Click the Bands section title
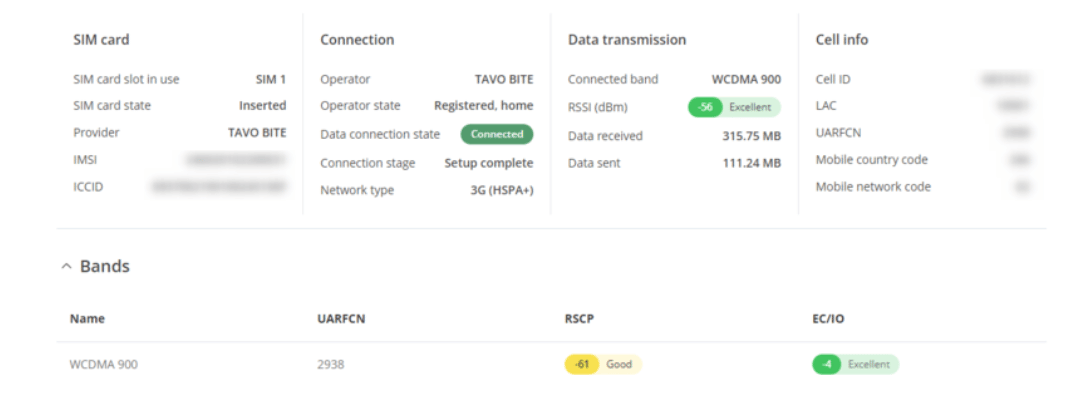 (105, 267)
